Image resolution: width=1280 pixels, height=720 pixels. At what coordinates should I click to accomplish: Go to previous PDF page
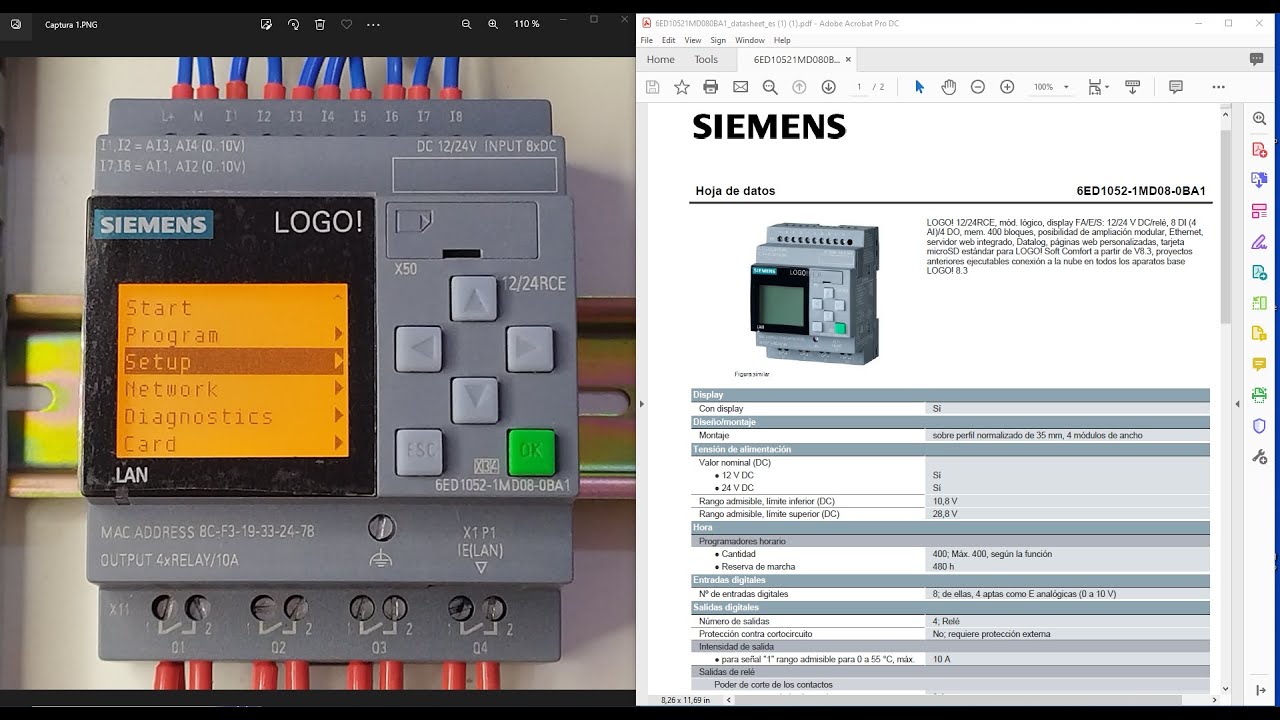click(799, 87)
